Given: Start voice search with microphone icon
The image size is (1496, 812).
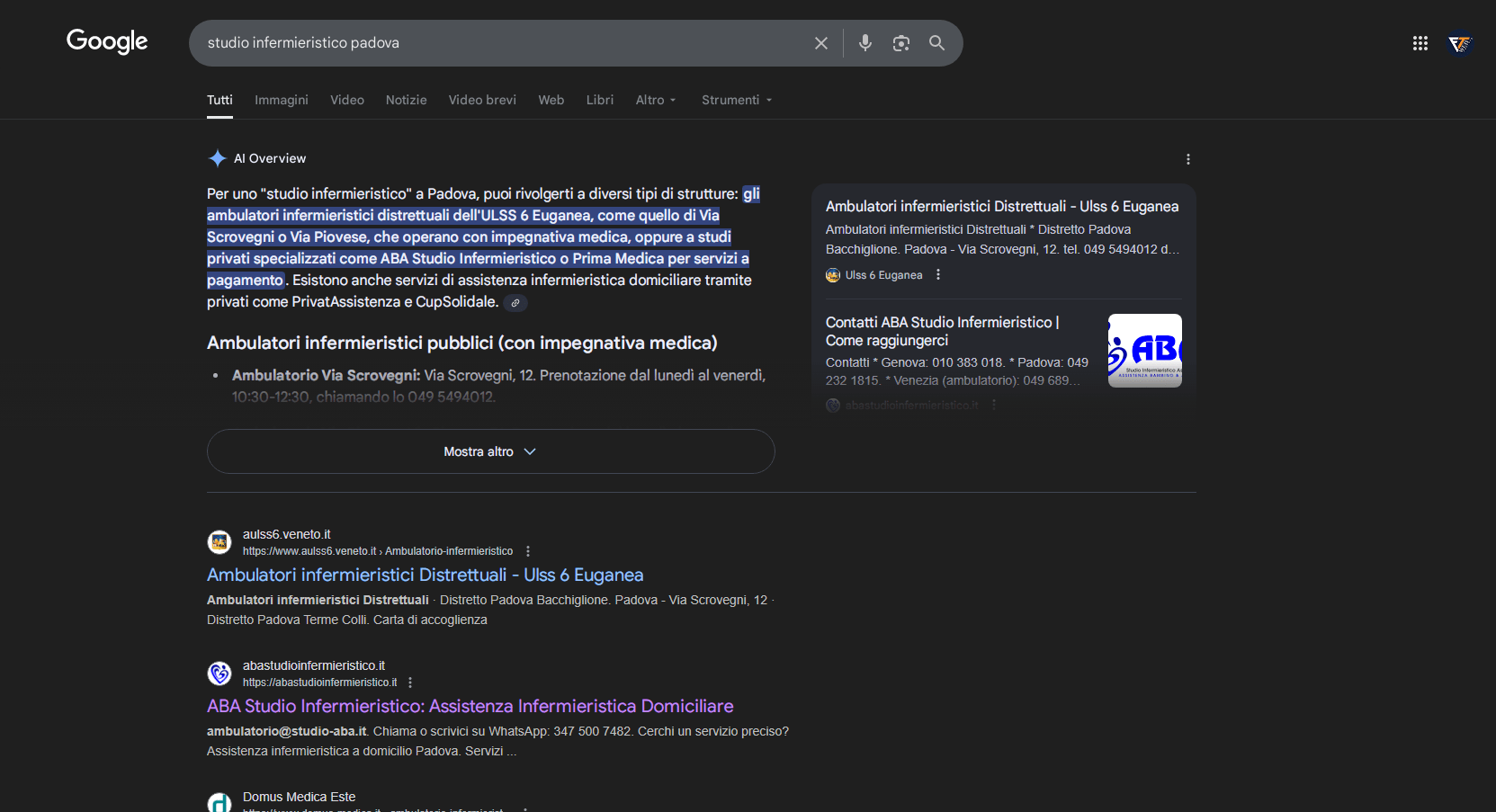Looking at the screenshot, I should tap(864, 43).
